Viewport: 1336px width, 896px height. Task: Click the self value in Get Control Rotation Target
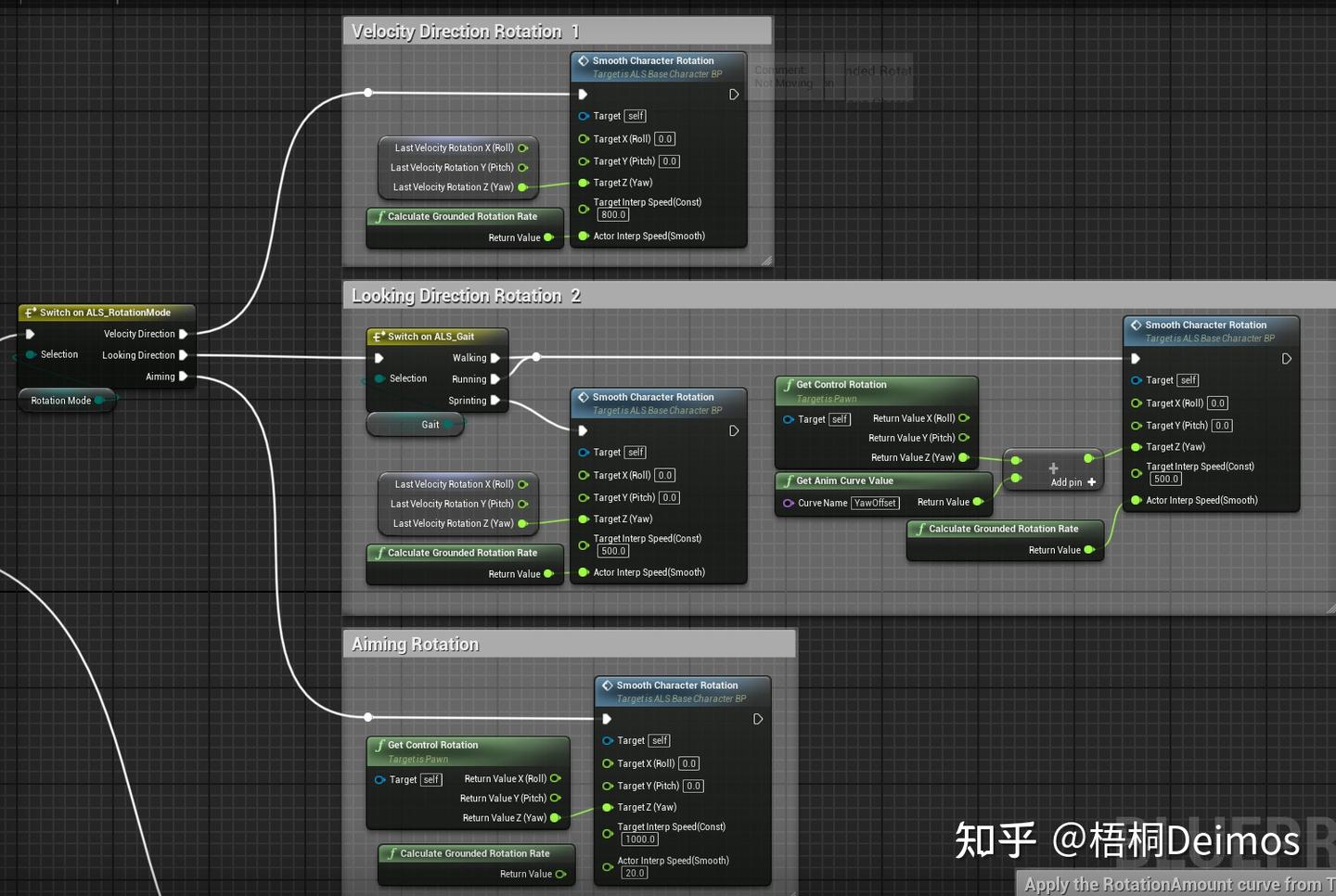(x=839, y=419)
